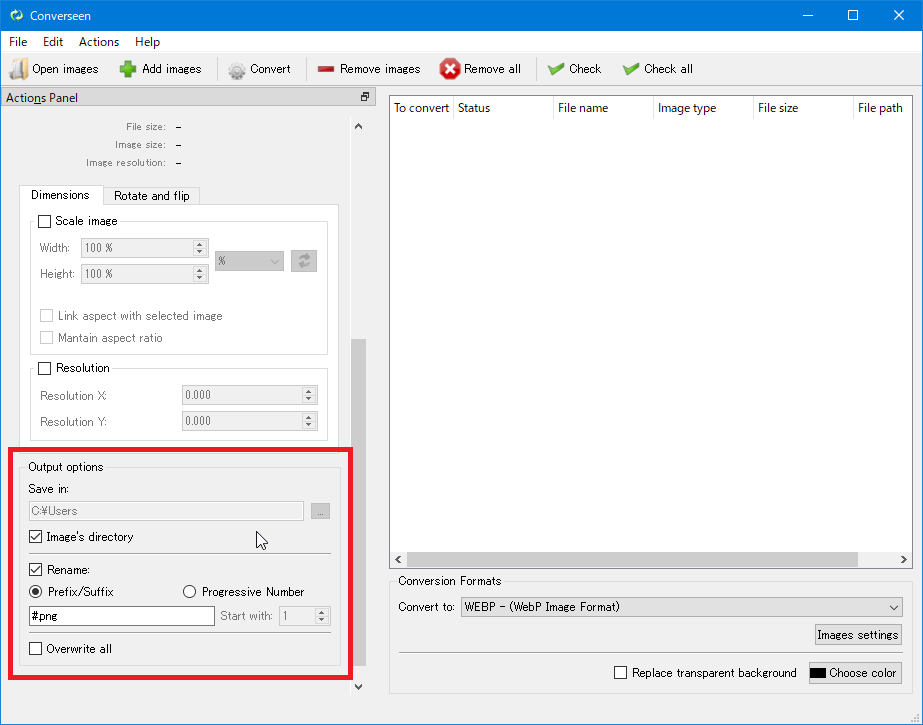Open the Convert to format dropdown
Image resolution: width=923 pixels, height=725 pixels.
click(681, 607)
